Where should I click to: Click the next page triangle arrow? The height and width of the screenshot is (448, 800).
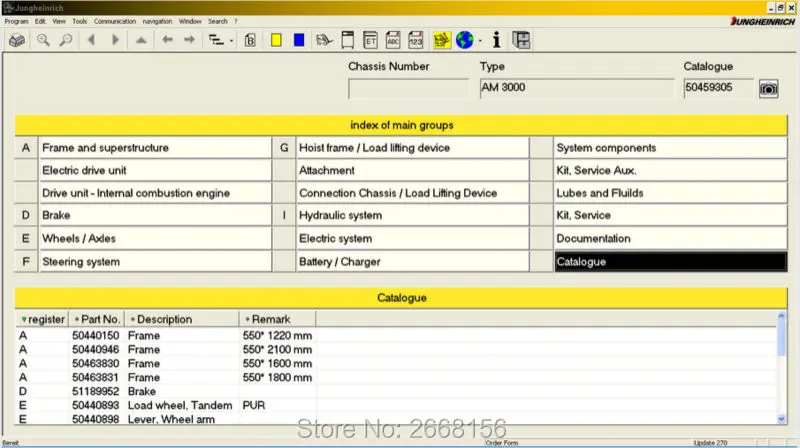(115, 40)
